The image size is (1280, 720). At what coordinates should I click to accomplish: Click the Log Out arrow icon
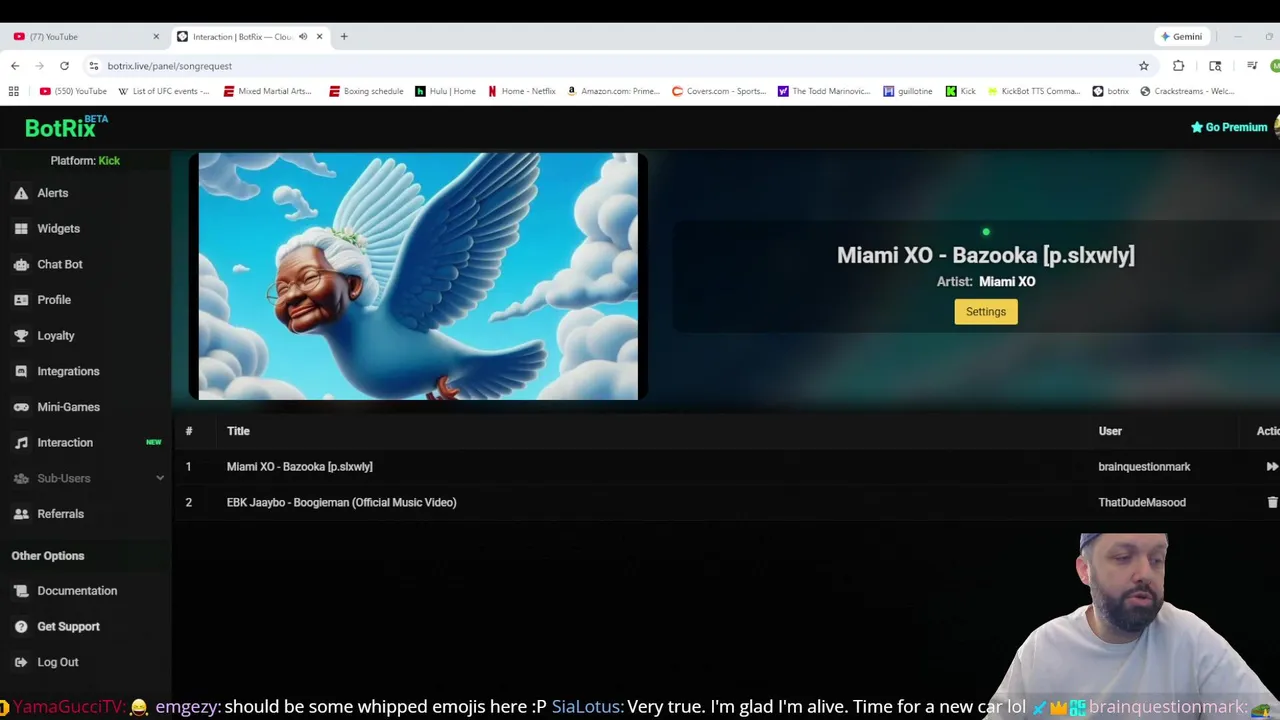coord(21,662)
